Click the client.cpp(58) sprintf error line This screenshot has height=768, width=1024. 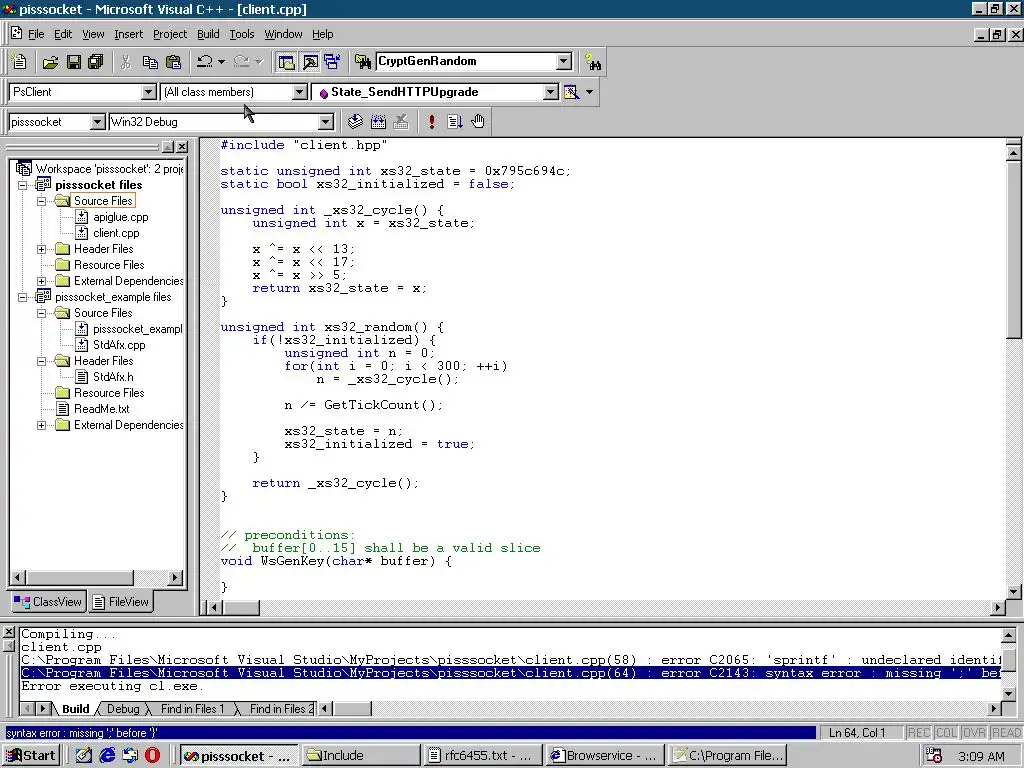point(510,660)
